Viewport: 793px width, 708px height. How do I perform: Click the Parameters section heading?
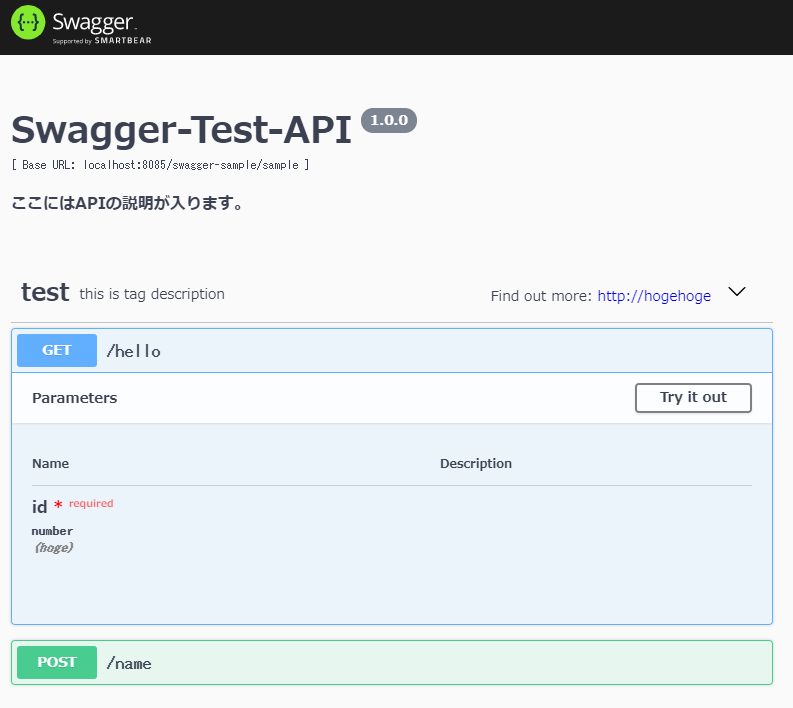[x=74, y=398]
